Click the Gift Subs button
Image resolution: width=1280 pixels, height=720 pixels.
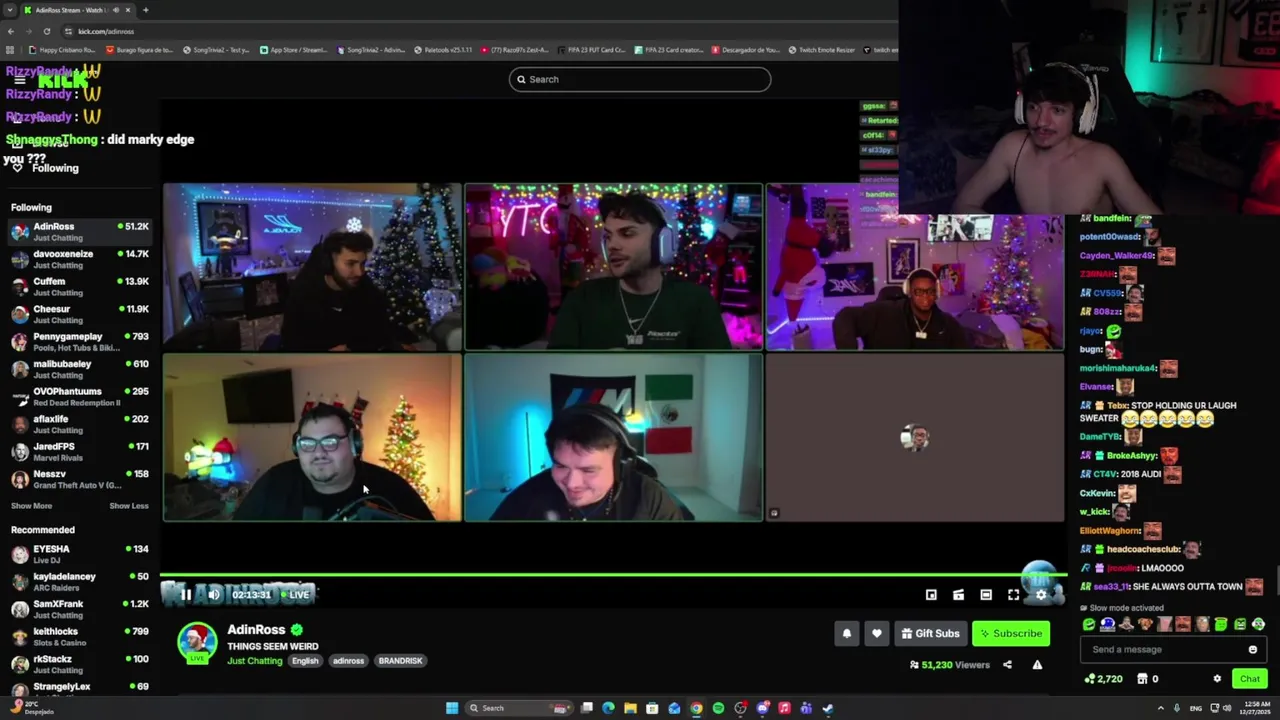[930, 633]
